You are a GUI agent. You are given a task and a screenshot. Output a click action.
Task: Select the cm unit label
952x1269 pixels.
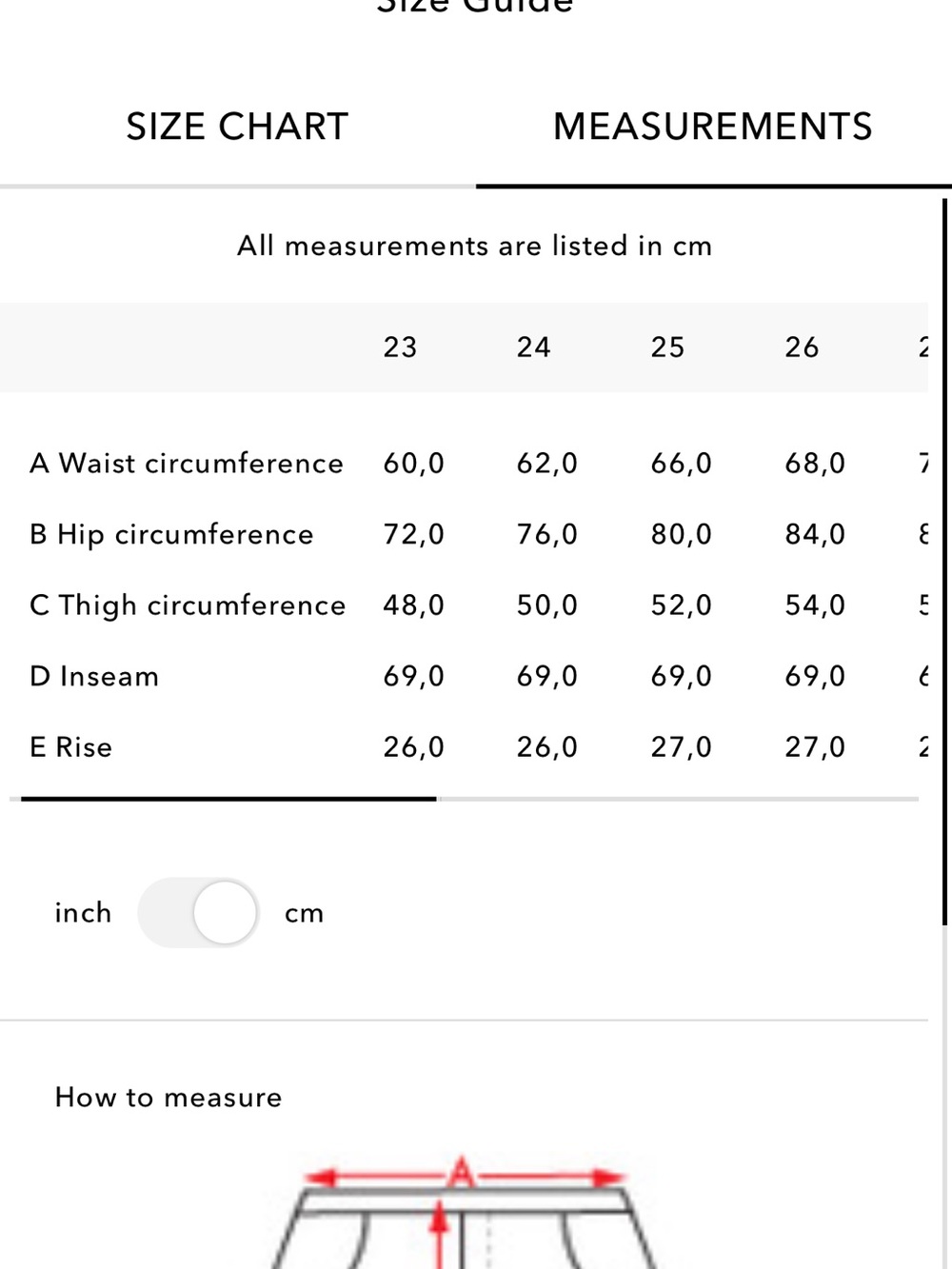304,914
